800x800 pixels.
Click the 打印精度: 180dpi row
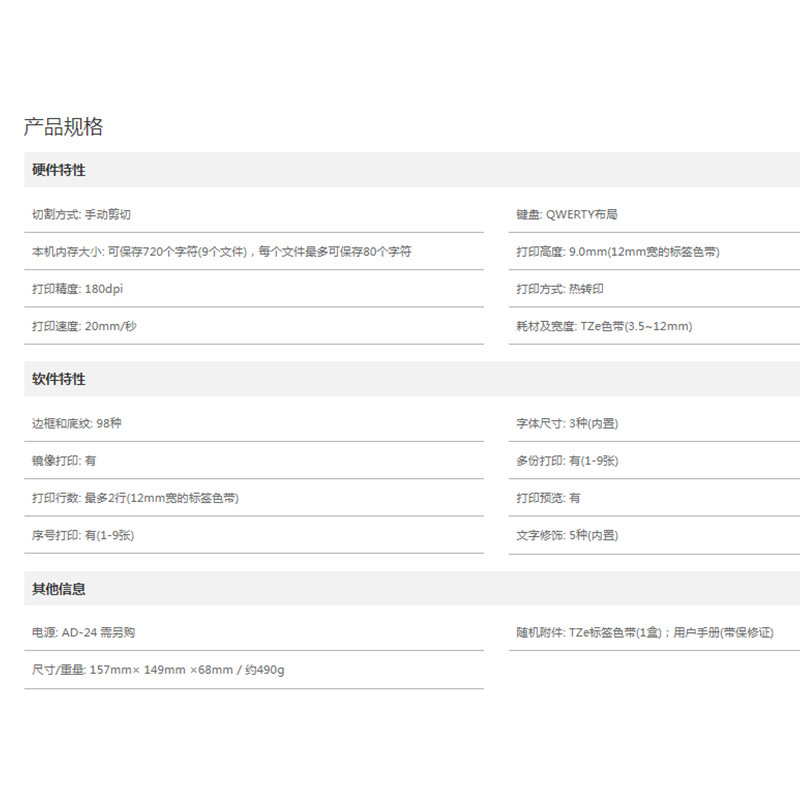click(x=254, y=289)
